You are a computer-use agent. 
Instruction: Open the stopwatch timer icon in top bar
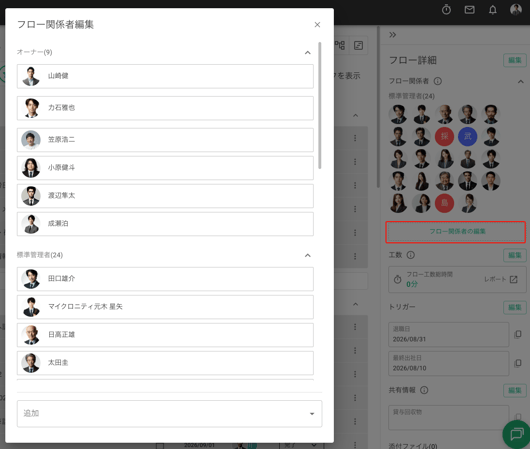[x=446, y=10]
